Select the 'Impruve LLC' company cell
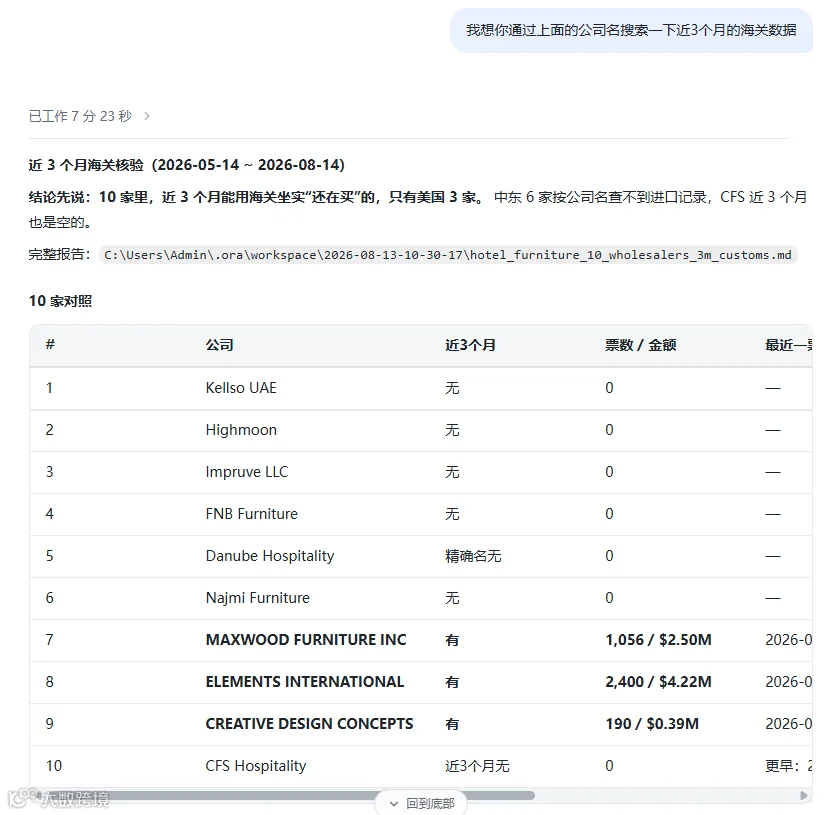This screenshot has height=815, width=833. (247, 472)
